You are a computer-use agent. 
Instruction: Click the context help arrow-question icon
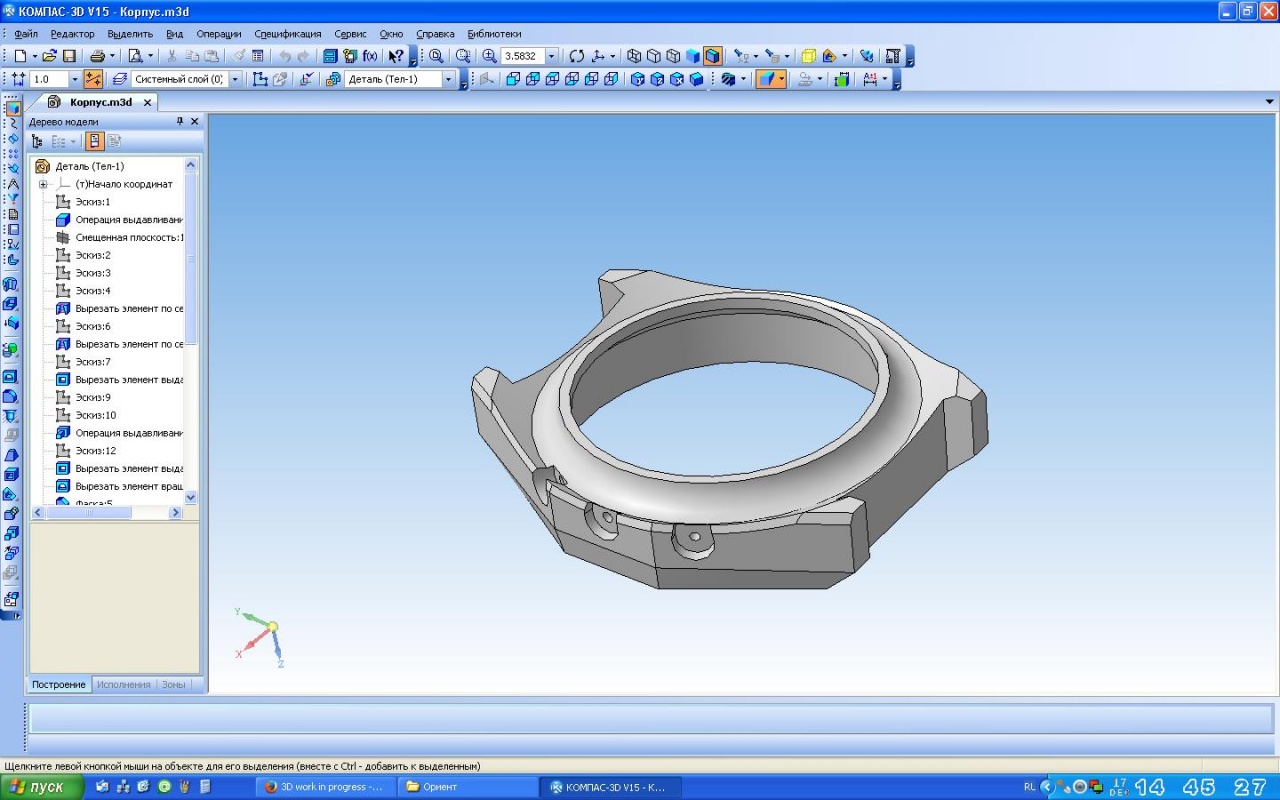(x=396, y=56)
